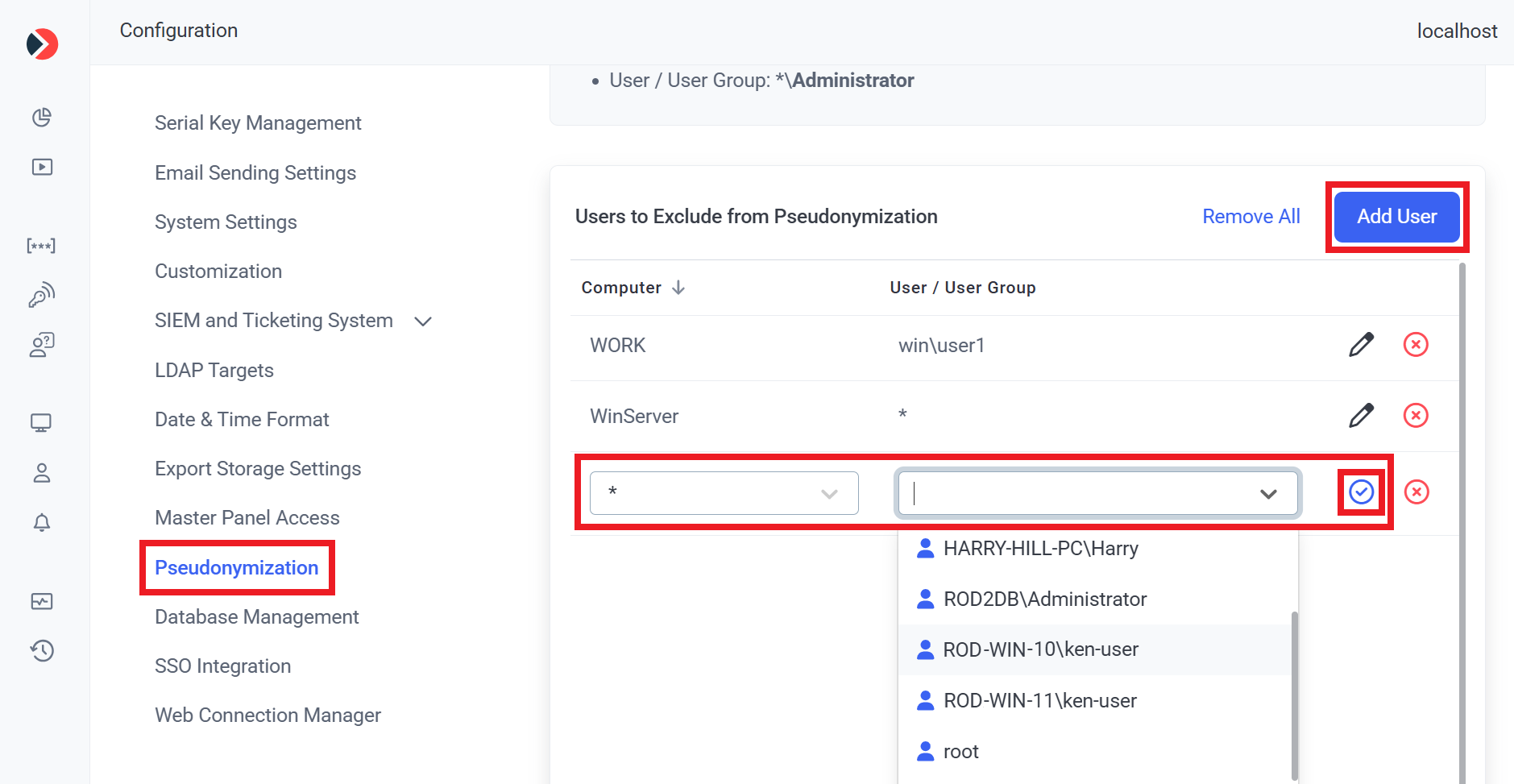The width and height of the screenshot is (1514, 784).
Task: Delete the WinServer exclusion entry
Action: click(1416, 416)
